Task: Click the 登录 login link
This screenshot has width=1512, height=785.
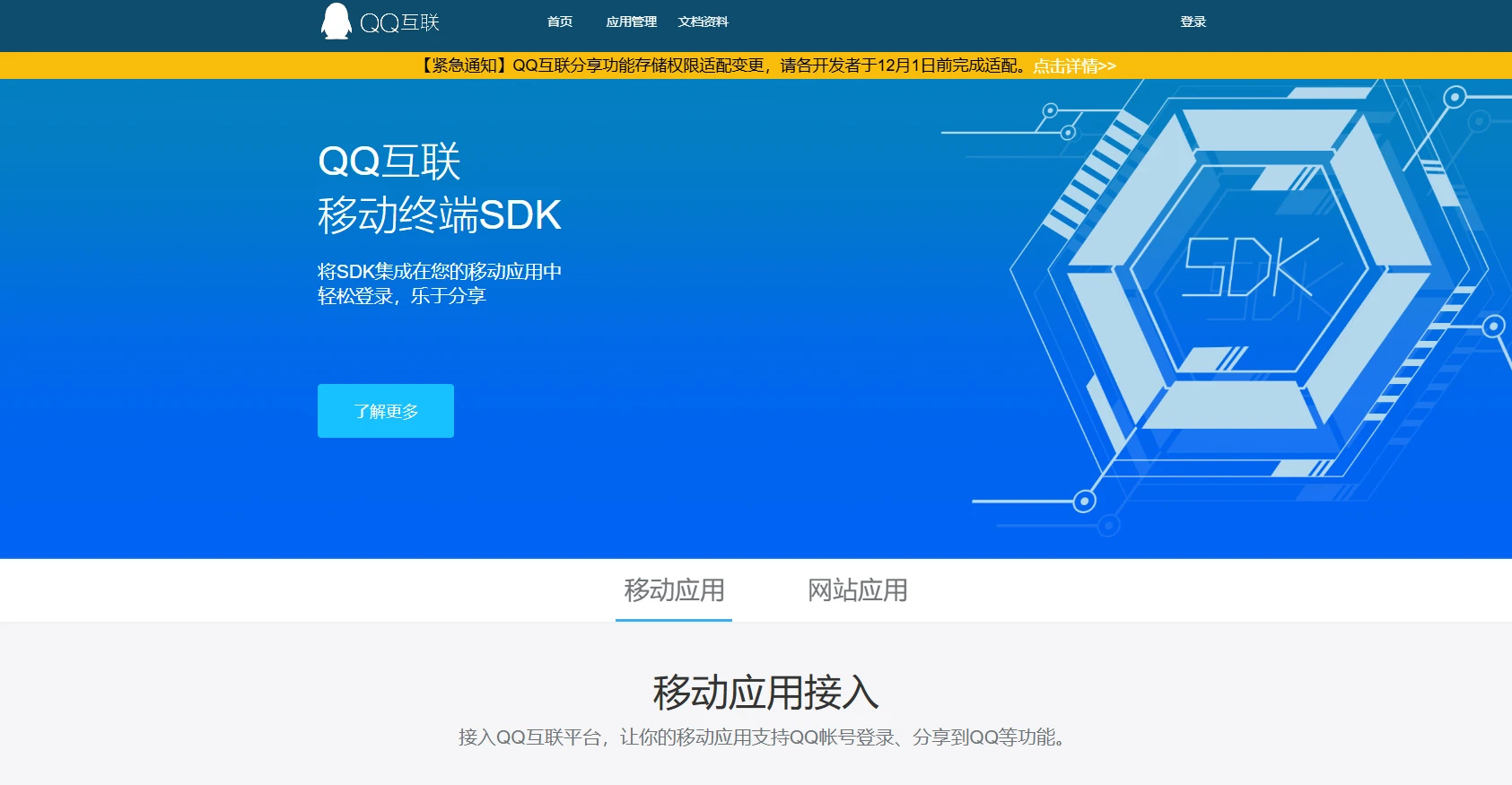Action: (x=1193, y=22)
